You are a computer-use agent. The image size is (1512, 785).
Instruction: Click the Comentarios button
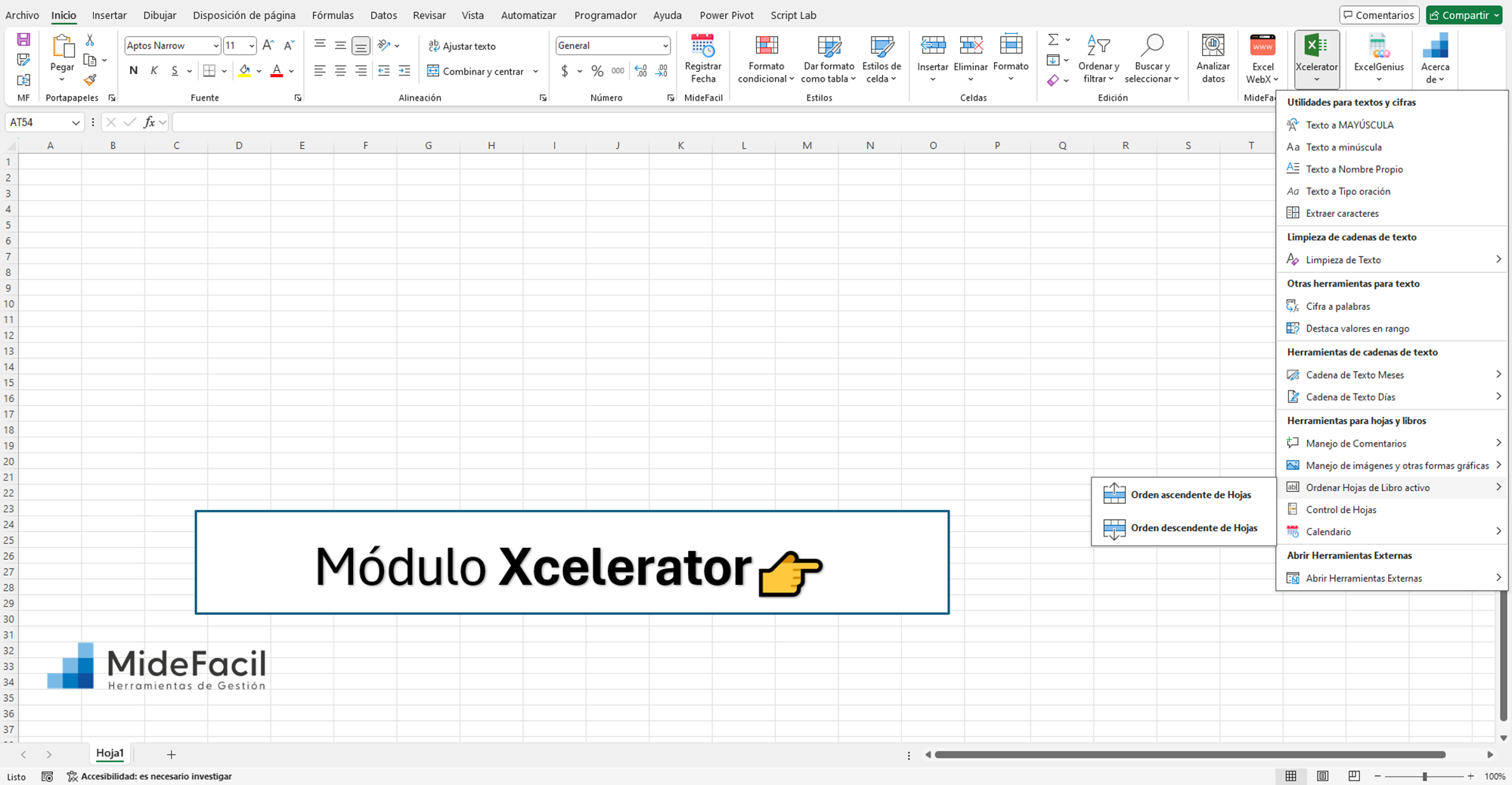click(1380, 15)
